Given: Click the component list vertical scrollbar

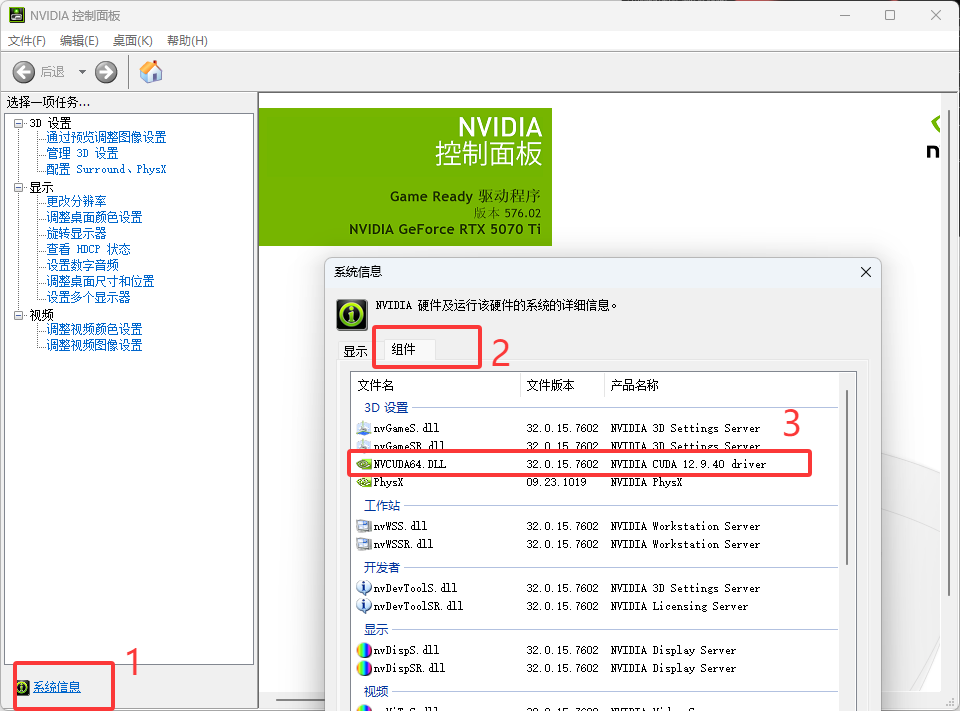Looking at the screenshot, I should 847,478.
